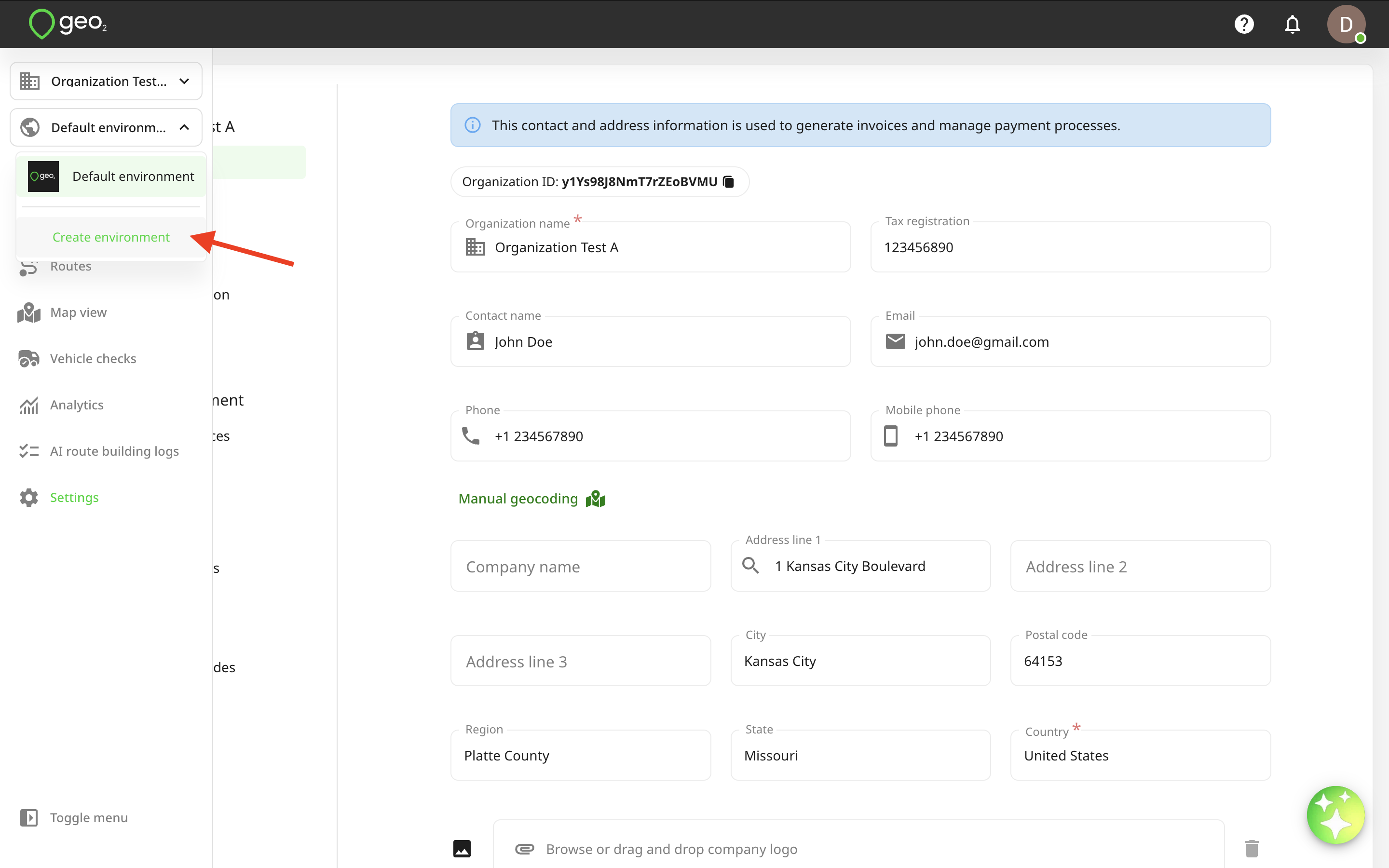Click the Toggle menu panel icon
The width and height of the screenshot is (1389, 868).
coord(29,817)
